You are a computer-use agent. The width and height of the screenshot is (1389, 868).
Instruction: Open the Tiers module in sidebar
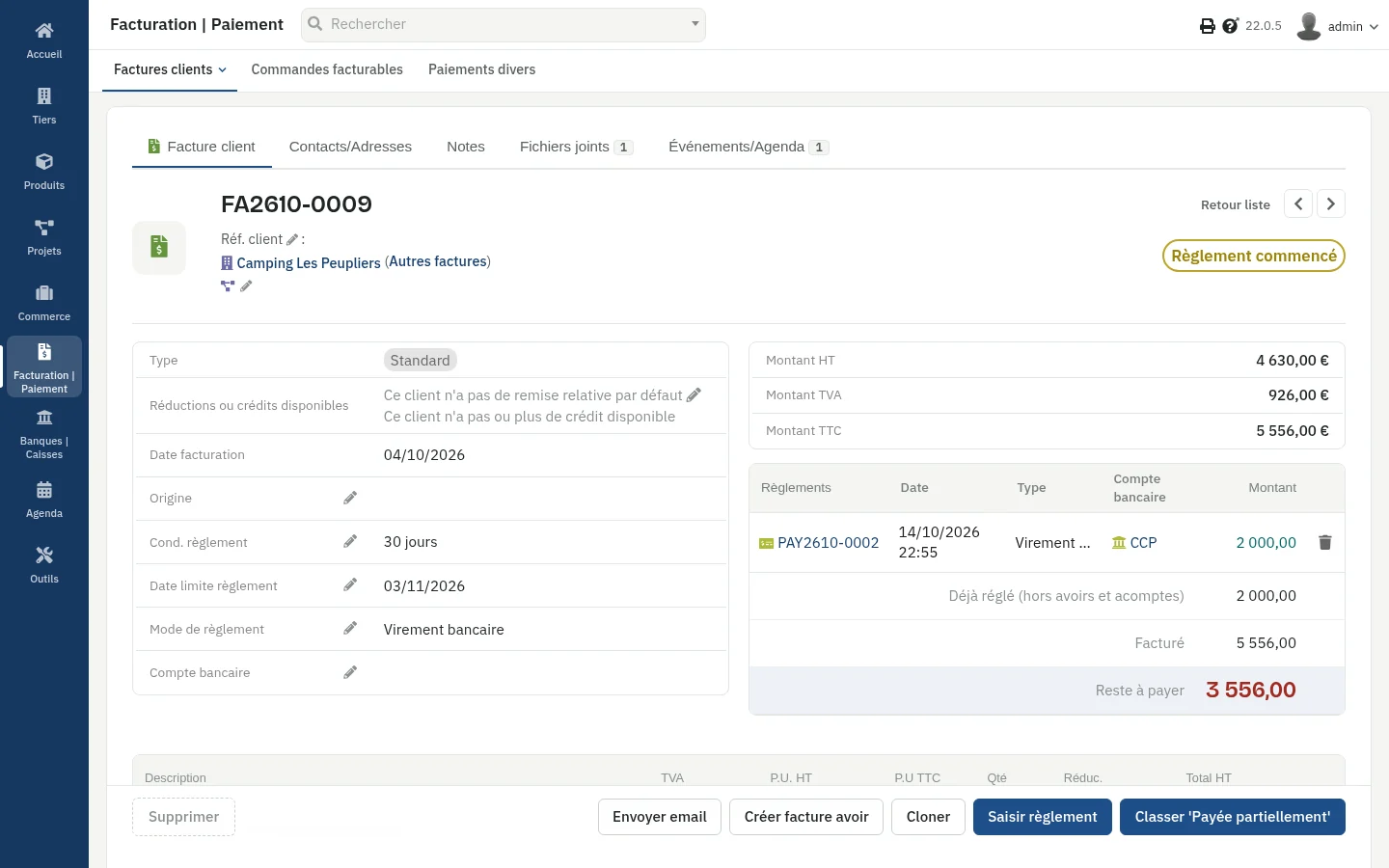(x=44, y=105)
